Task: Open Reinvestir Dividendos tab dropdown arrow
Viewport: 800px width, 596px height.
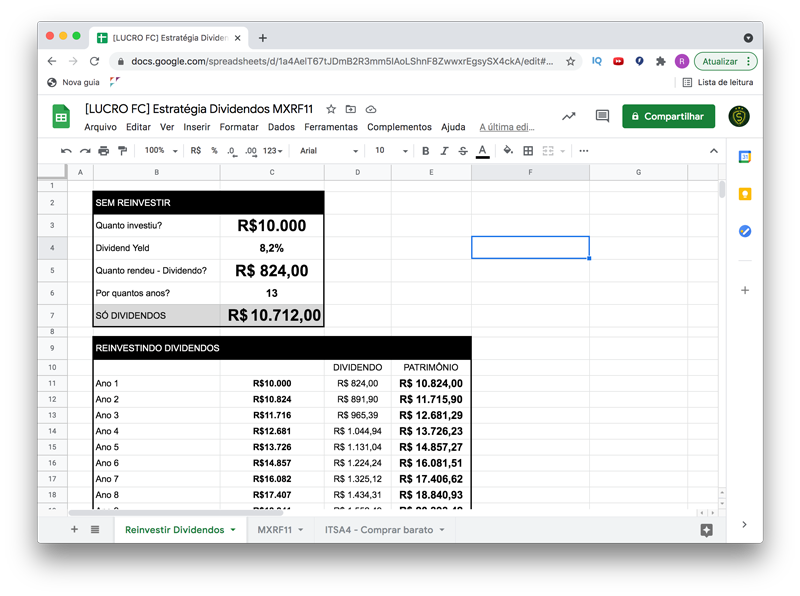Action: [233, 530]
